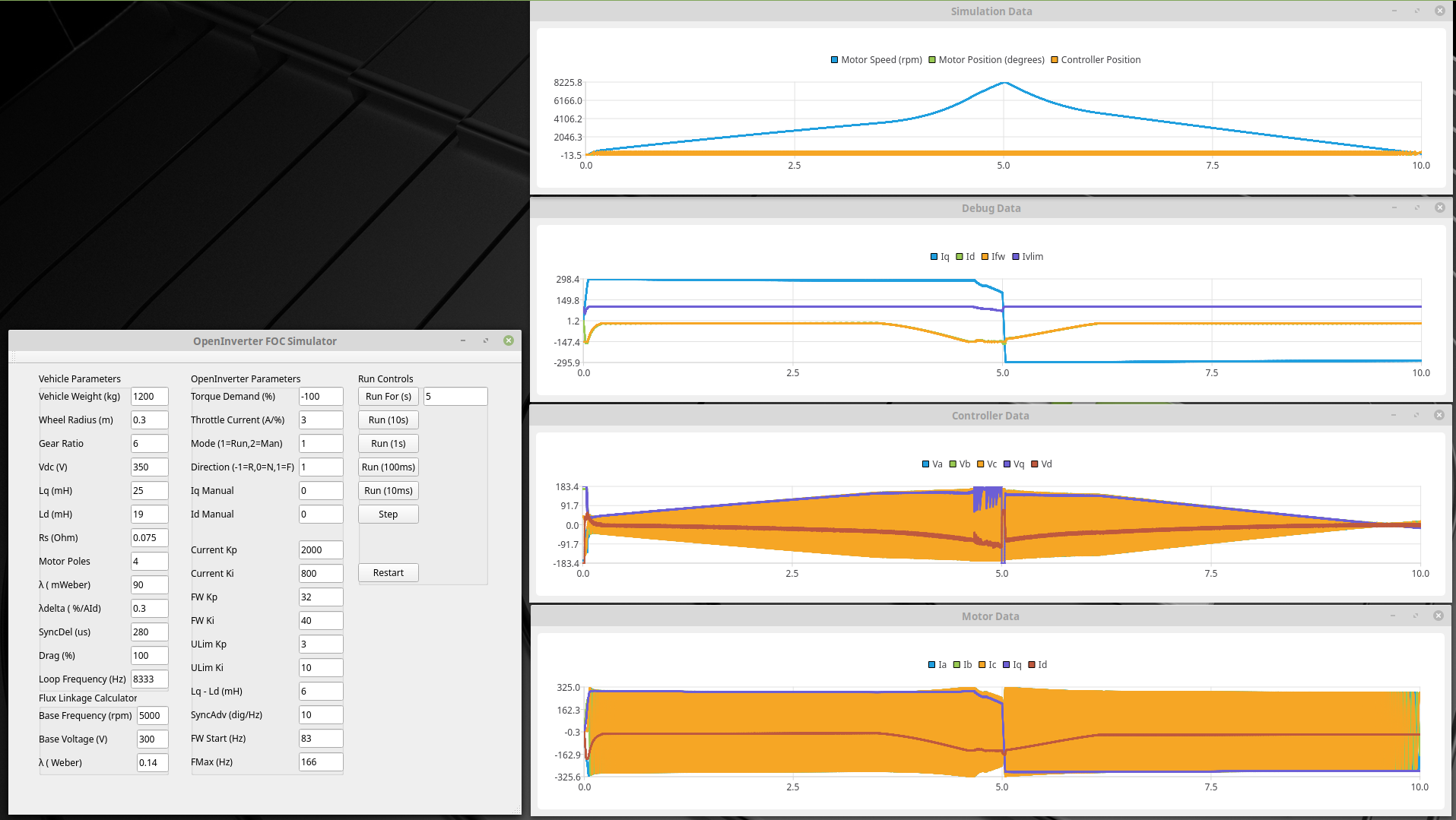Focus the Torque Demand (%) input field
Screen dimensions: 1456x820
[320, 397]
